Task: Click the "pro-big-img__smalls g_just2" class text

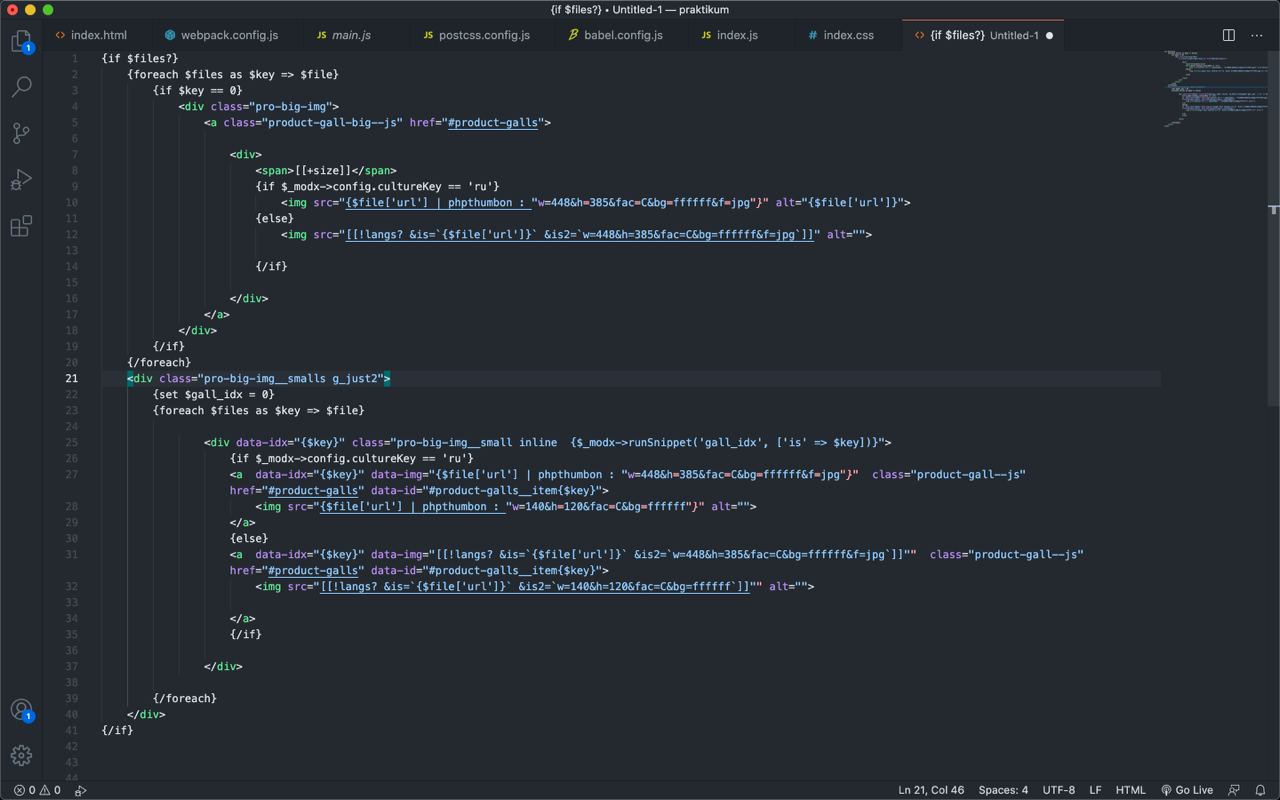Action: (x=291, y=378)
